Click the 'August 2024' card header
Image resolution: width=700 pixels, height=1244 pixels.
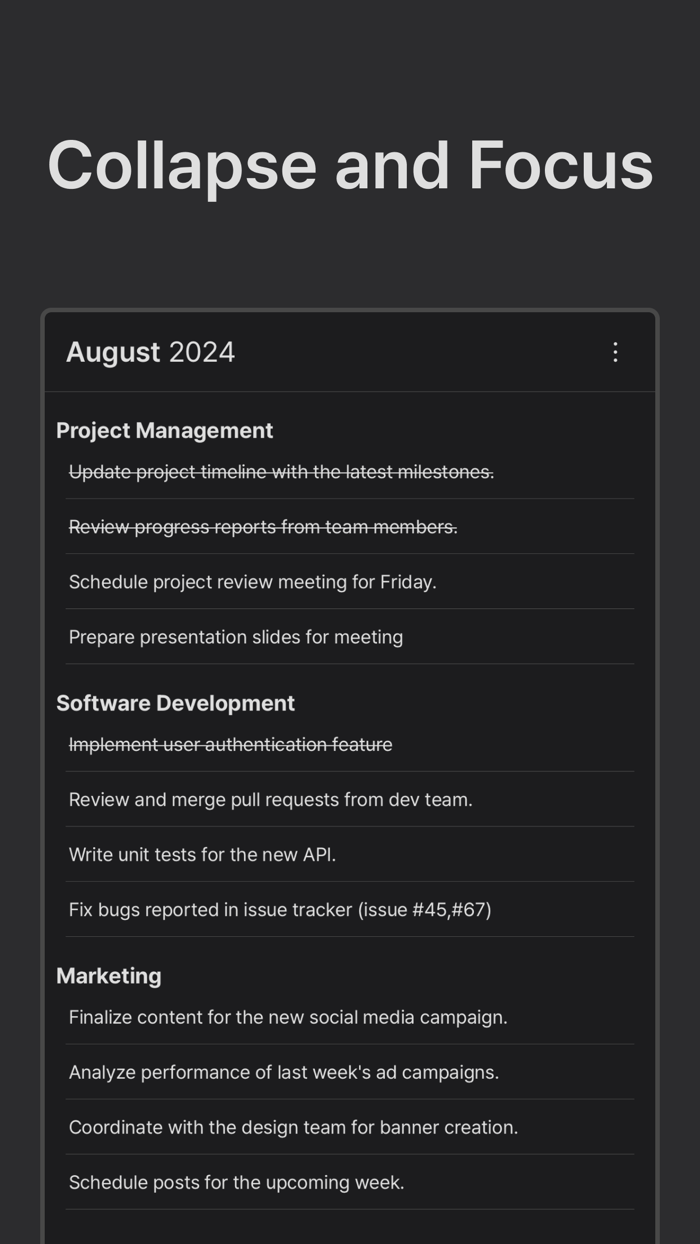click(x=150, y=352)
